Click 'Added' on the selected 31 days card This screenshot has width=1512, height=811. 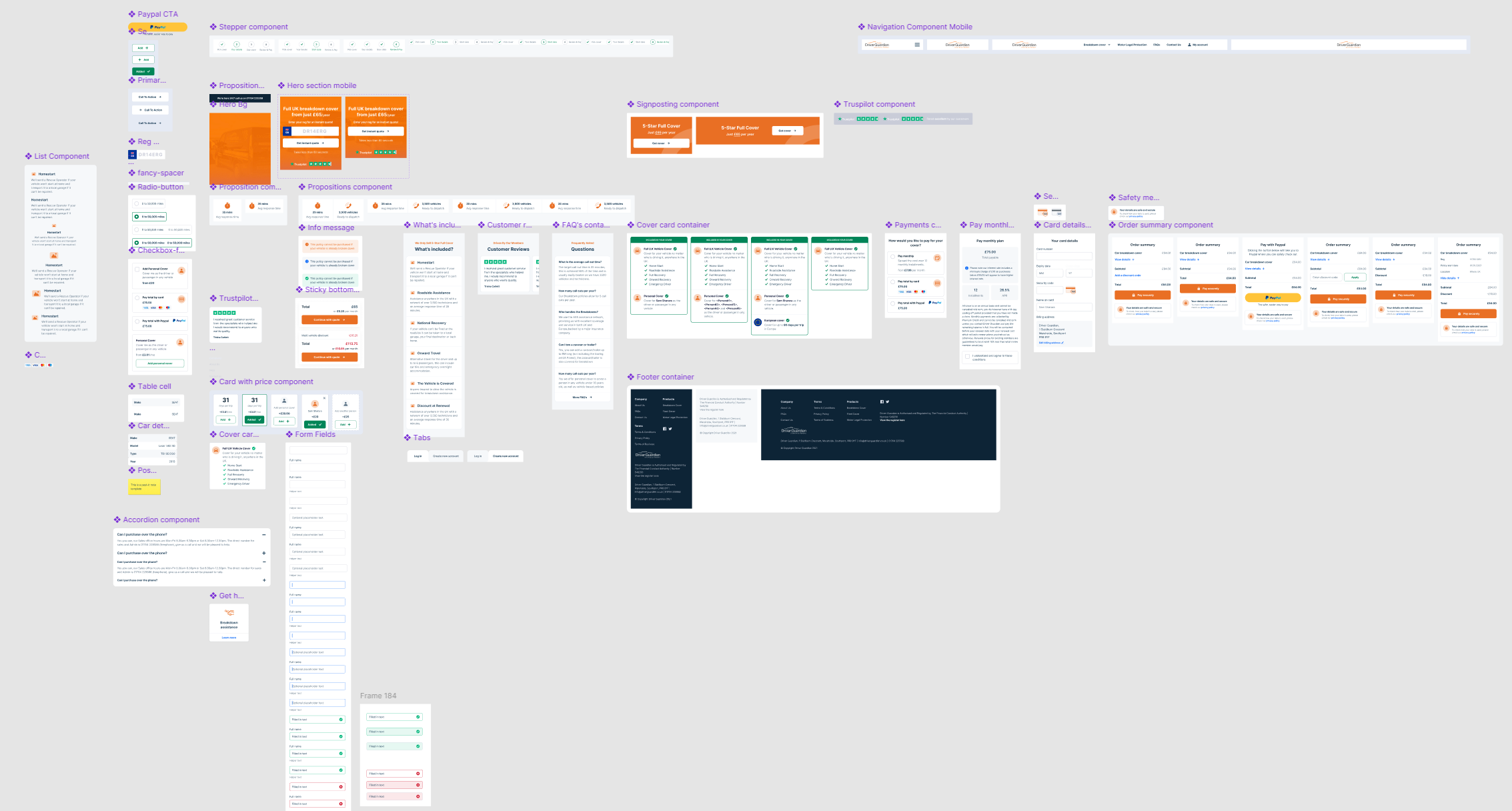[254, 420]
